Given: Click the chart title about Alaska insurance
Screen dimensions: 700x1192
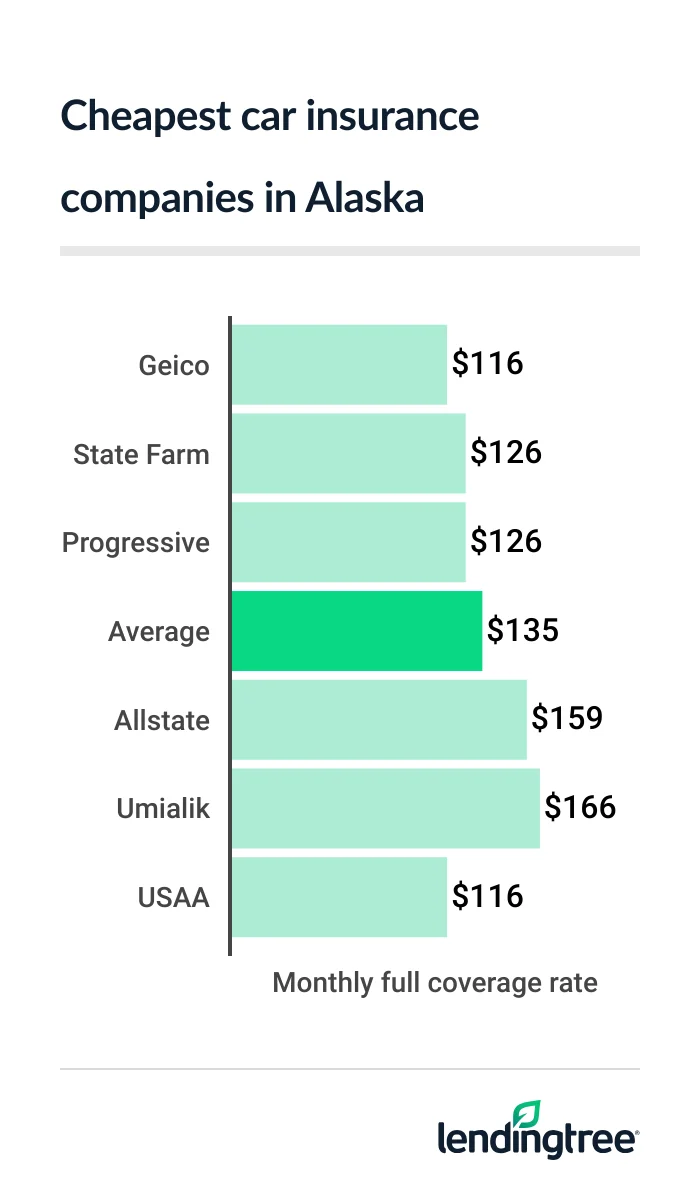Looking at the screenshot, I should [x=270, y=157].
